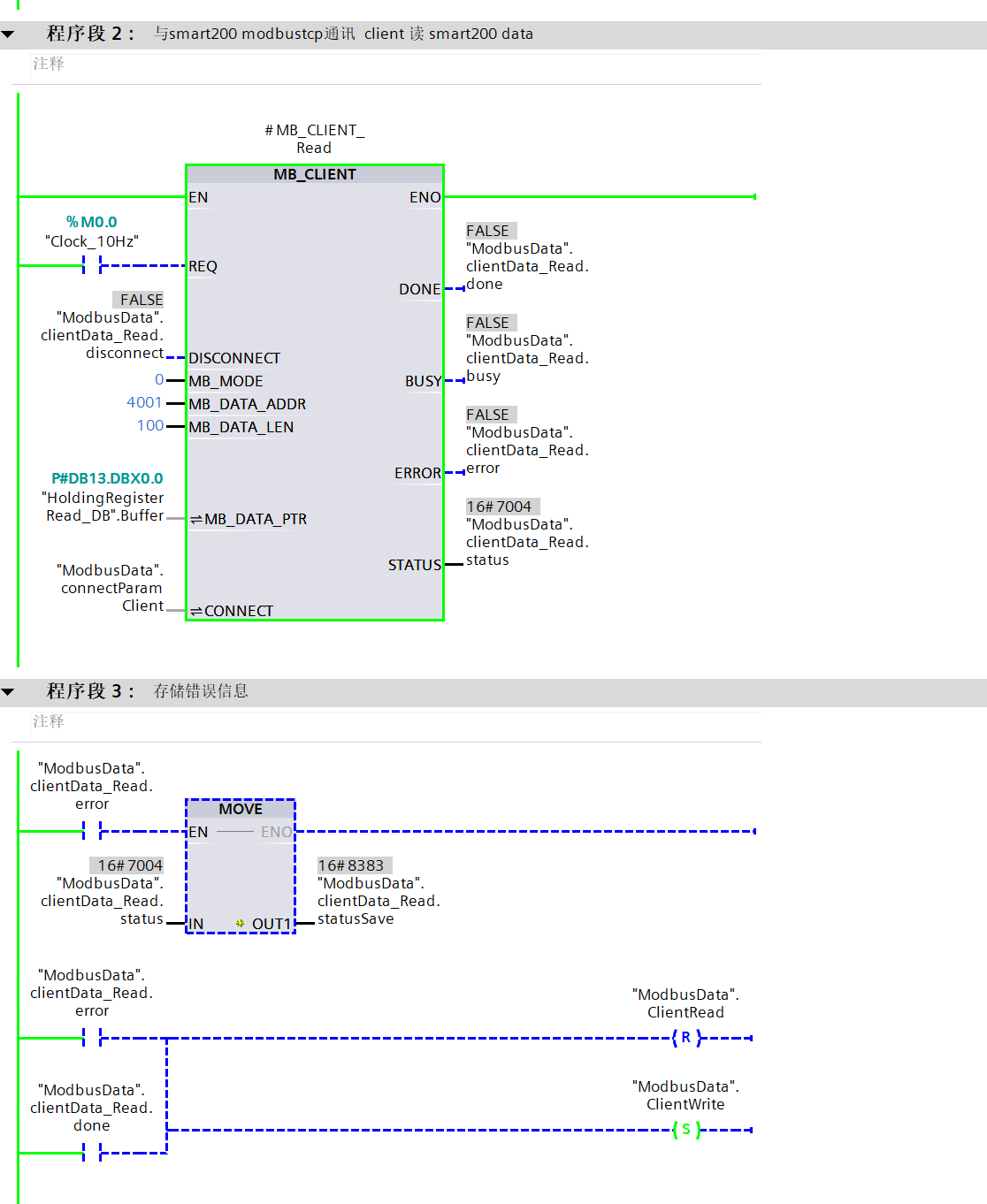This screenshot has width=987, height=1204.
Task: Click the OUT1 pin of the MOVE block
Action: 272,924
